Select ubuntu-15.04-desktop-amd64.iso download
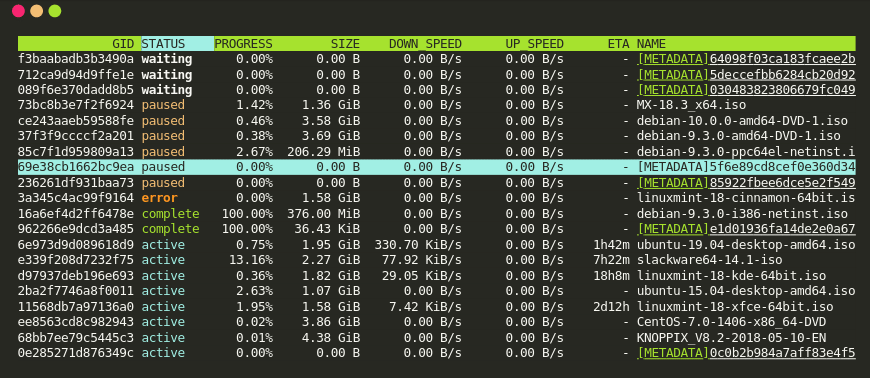870x378 pixels. [x=746, y=291]
